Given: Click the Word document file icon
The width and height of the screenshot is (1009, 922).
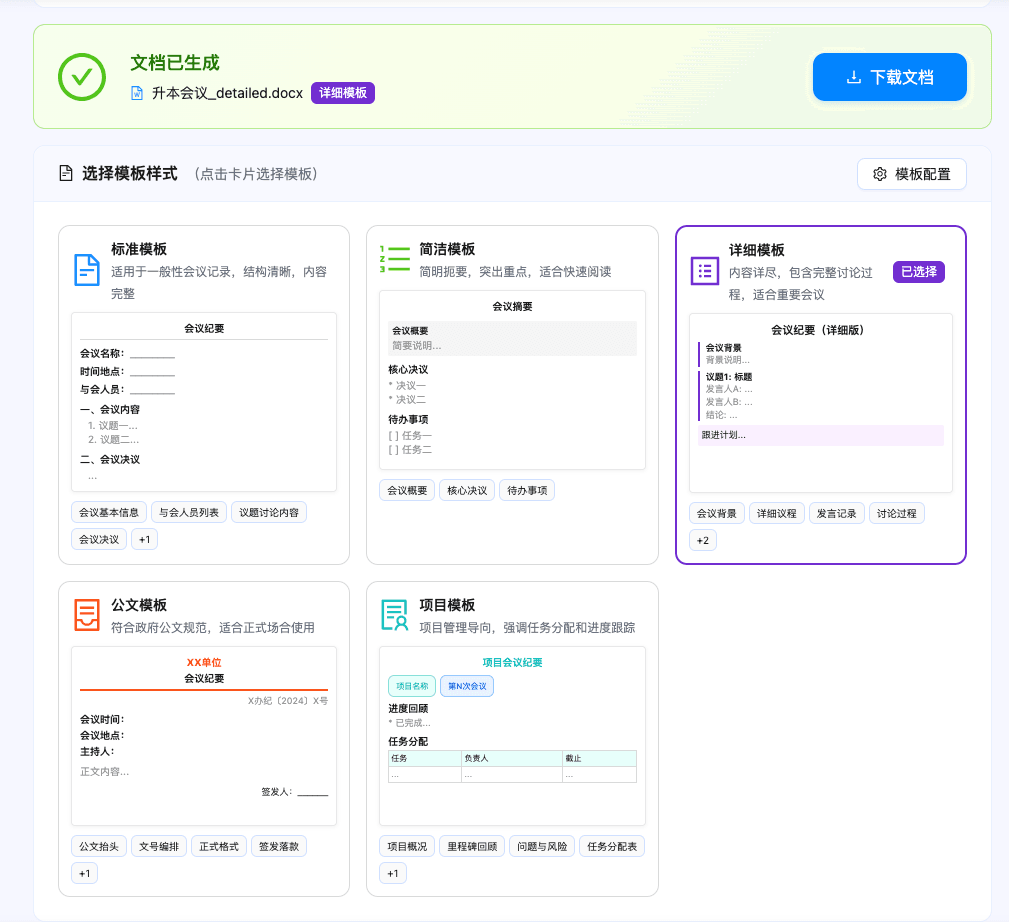Looking at the screenshot, I should coord(137,93).
